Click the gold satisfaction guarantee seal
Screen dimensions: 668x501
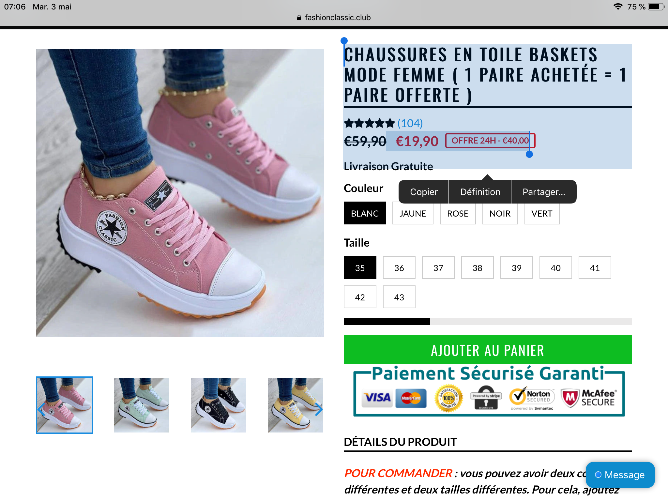[448, 398]
